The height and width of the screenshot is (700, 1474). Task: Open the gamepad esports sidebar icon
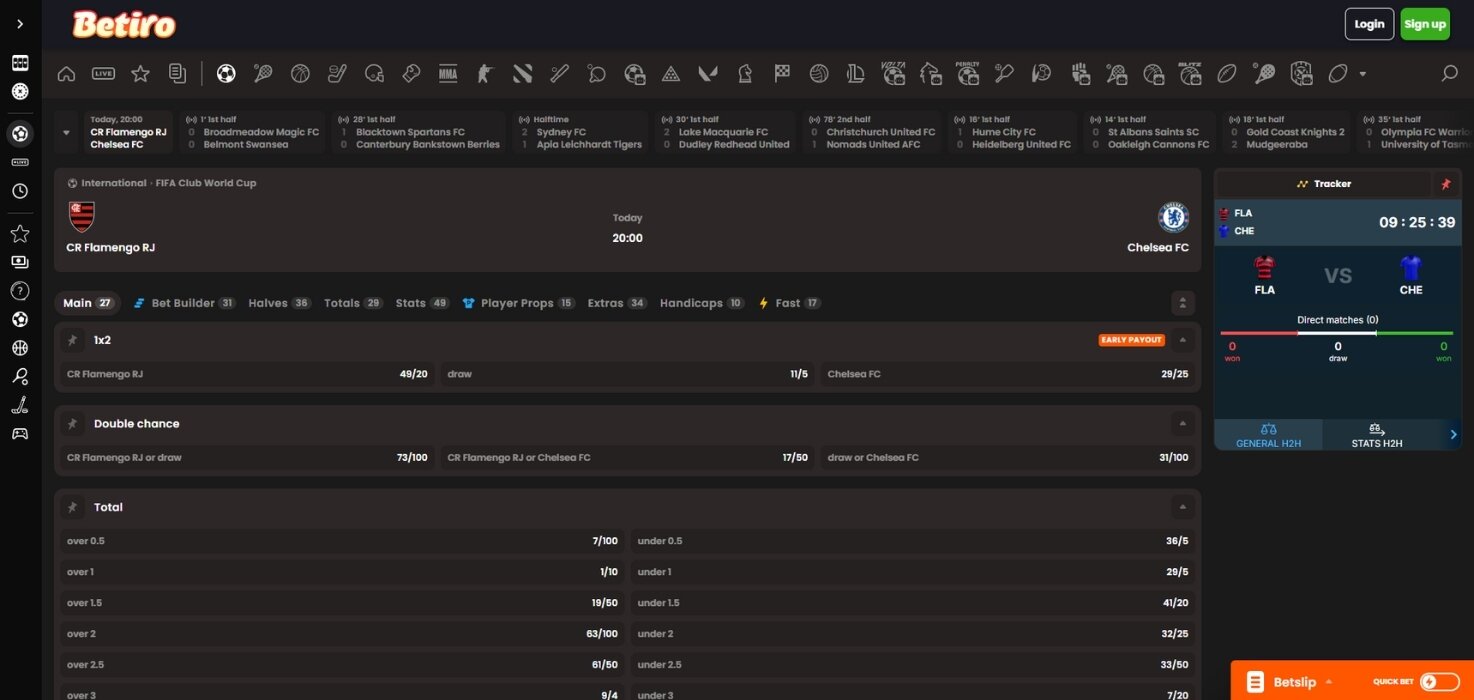coord(20,434)
